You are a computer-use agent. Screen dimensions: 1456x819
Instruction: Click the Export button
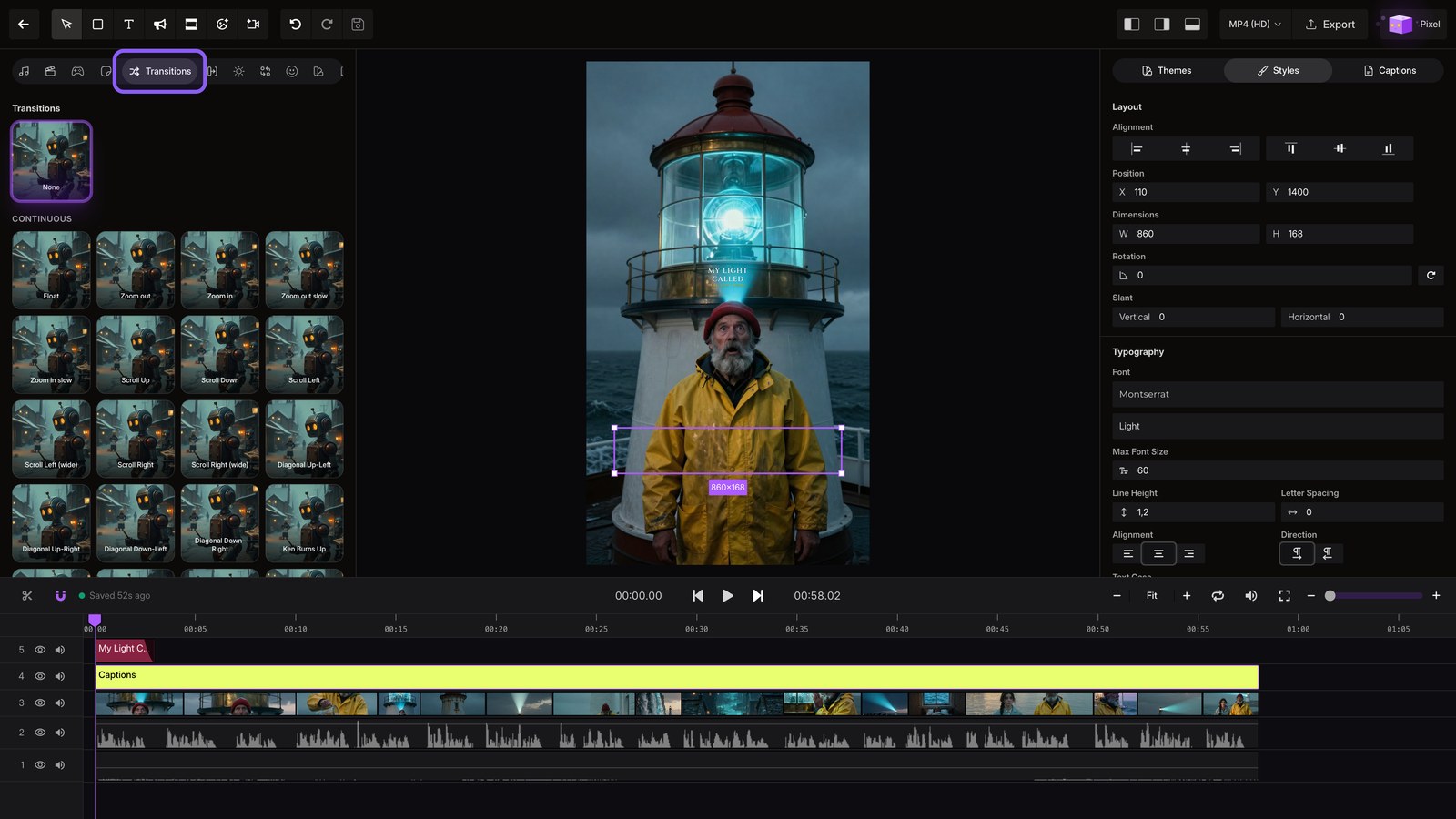(1330, 25)
